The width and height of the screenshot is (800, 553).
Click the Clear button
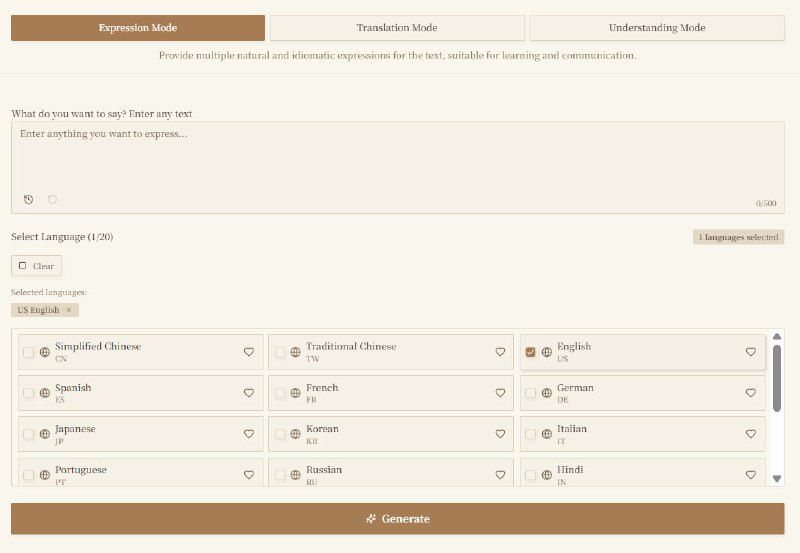point(37,266)
